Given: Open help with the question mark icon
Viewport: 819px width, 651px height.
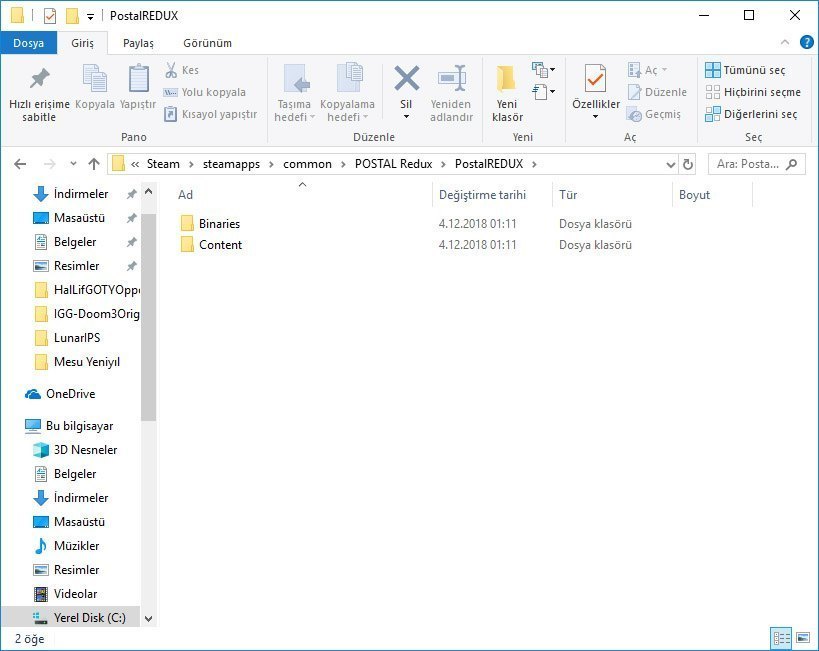Looking at the screenshot, I should point(806,42).
